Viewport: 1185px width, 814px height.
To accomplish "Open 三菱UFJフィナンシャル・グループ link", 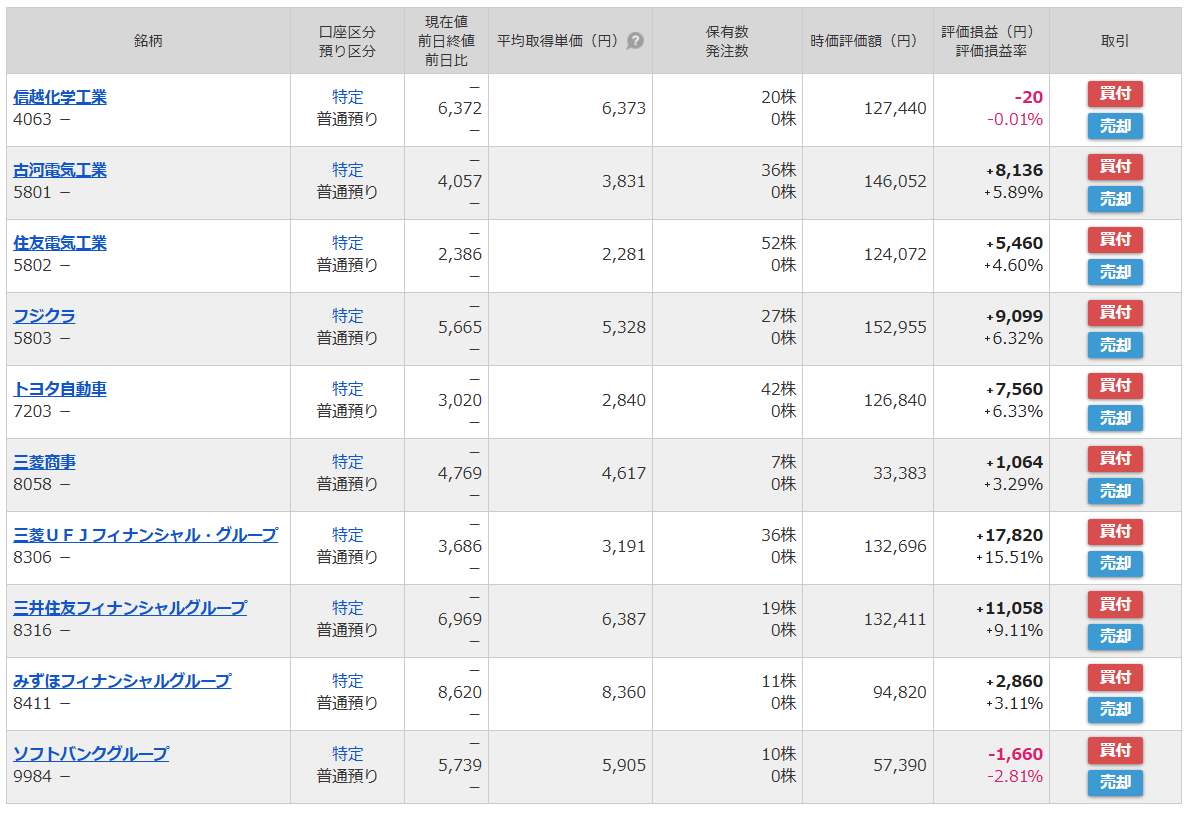I will [x=145, y=535].
